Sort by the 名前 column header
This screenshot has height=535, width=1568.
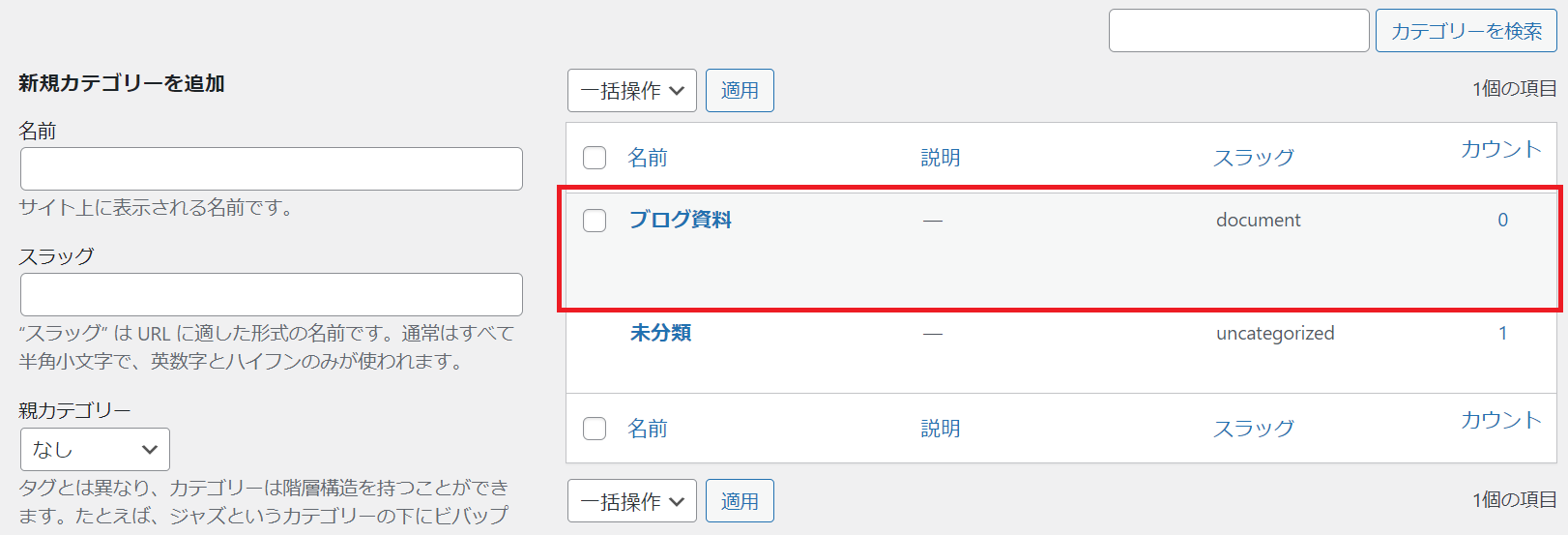tap(648, 158)
